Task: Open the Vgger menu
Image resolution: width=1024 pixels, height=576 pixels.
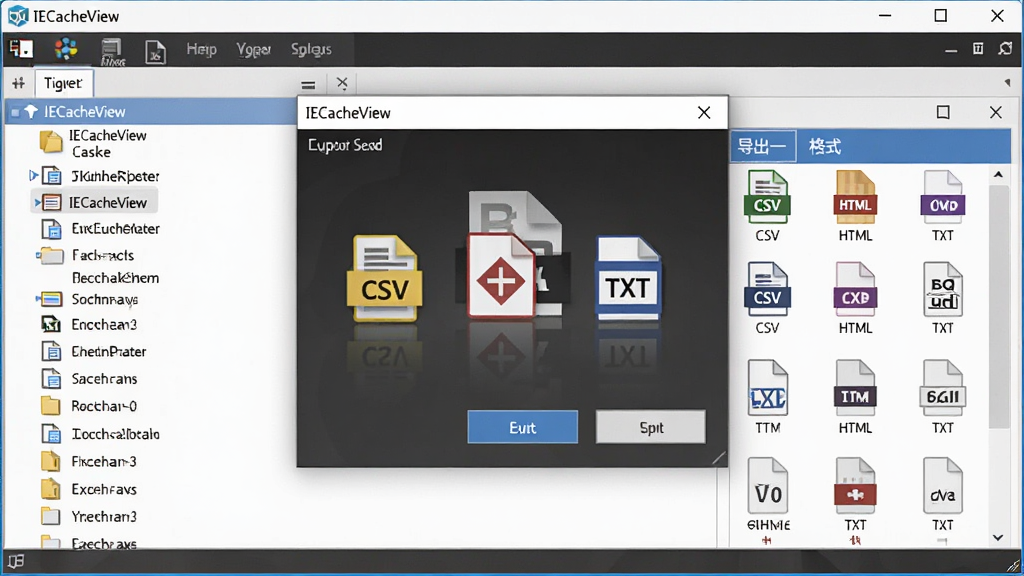Action: coord(253,50)
